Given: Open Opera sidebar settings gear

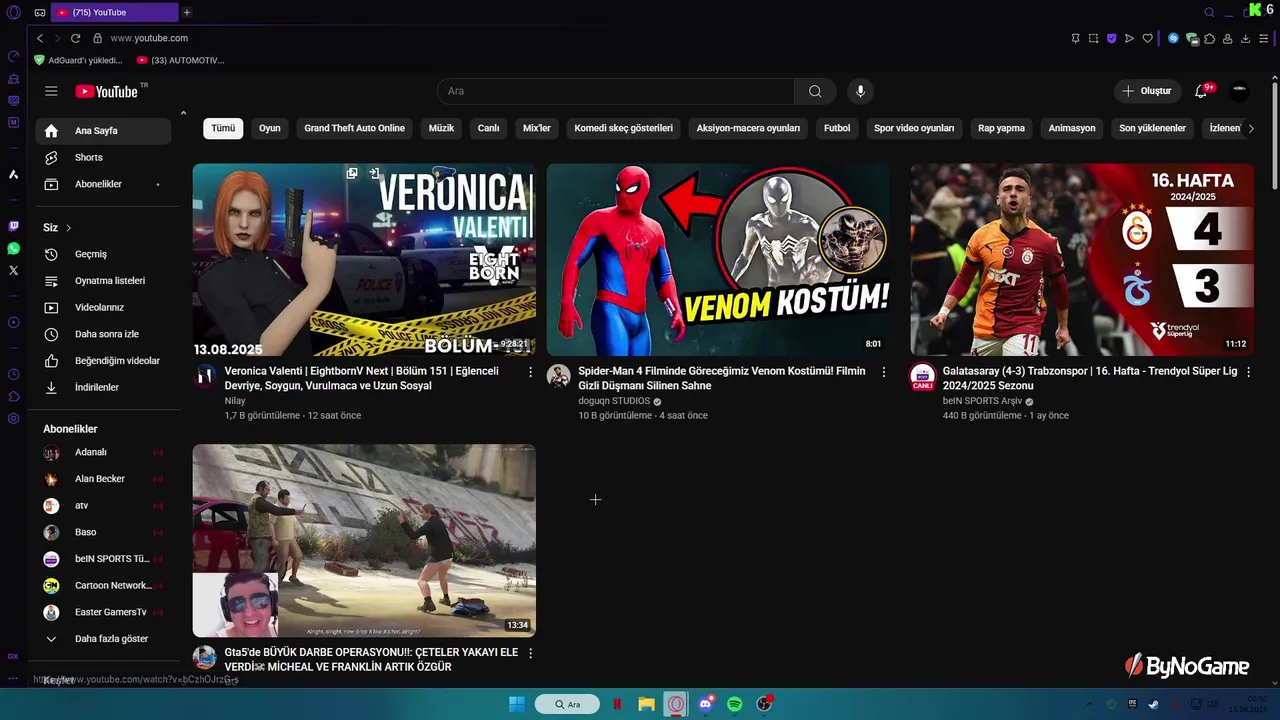Looking at the screenshot, I should pos(13,418).
